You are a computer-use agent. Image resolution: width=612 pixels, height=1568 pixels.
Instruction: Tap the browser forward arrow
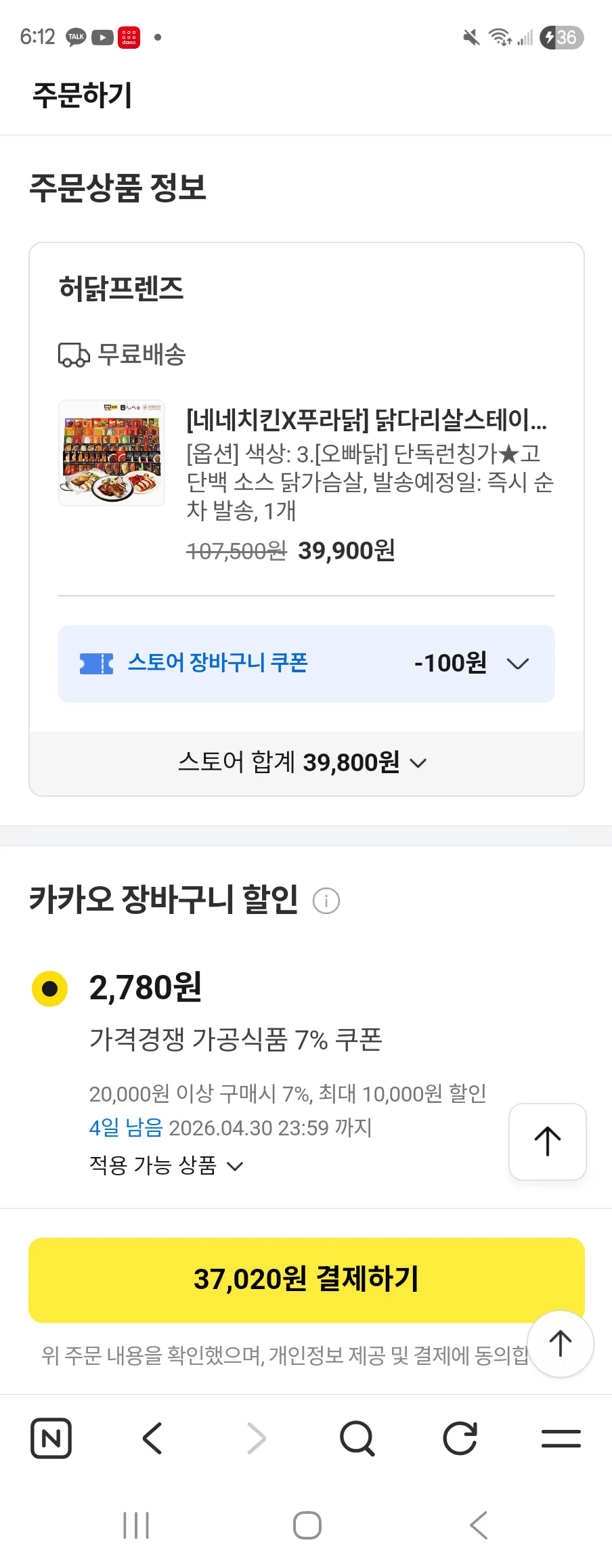[256, 1438]
